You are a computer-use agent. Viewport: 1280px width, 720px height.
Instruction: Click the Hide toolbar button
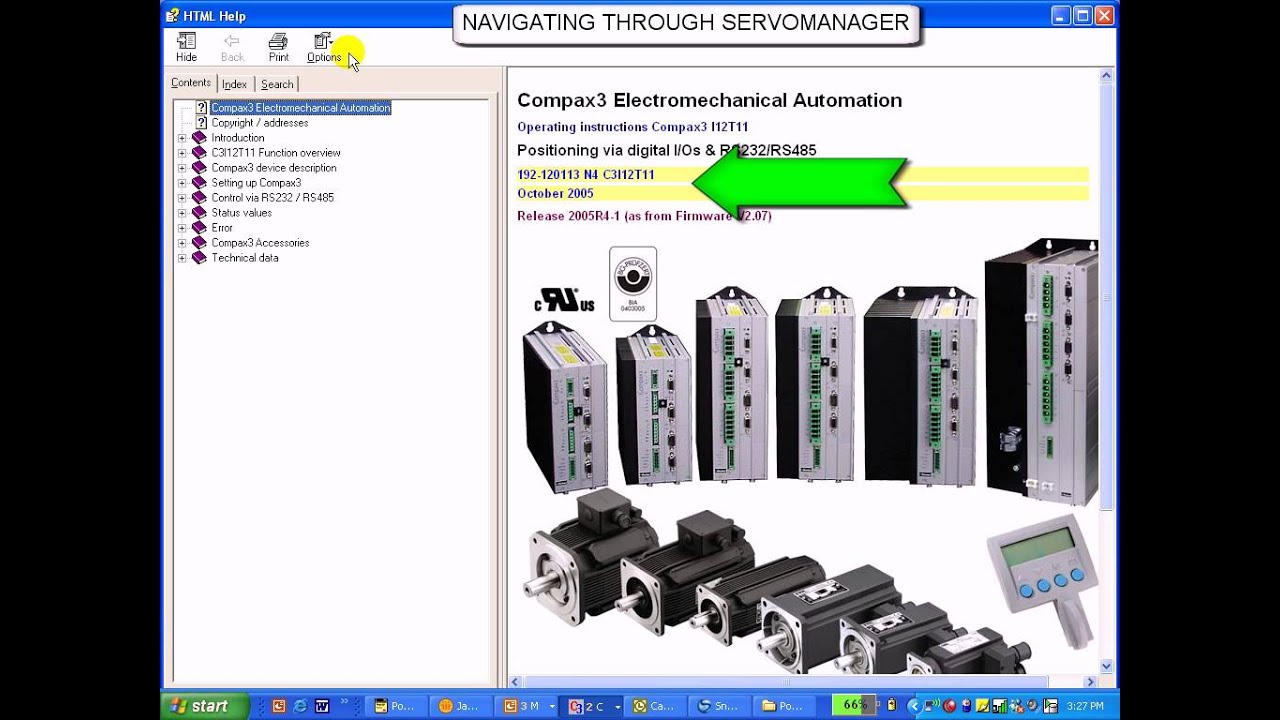pyautogui.click(x=186, y=47)
